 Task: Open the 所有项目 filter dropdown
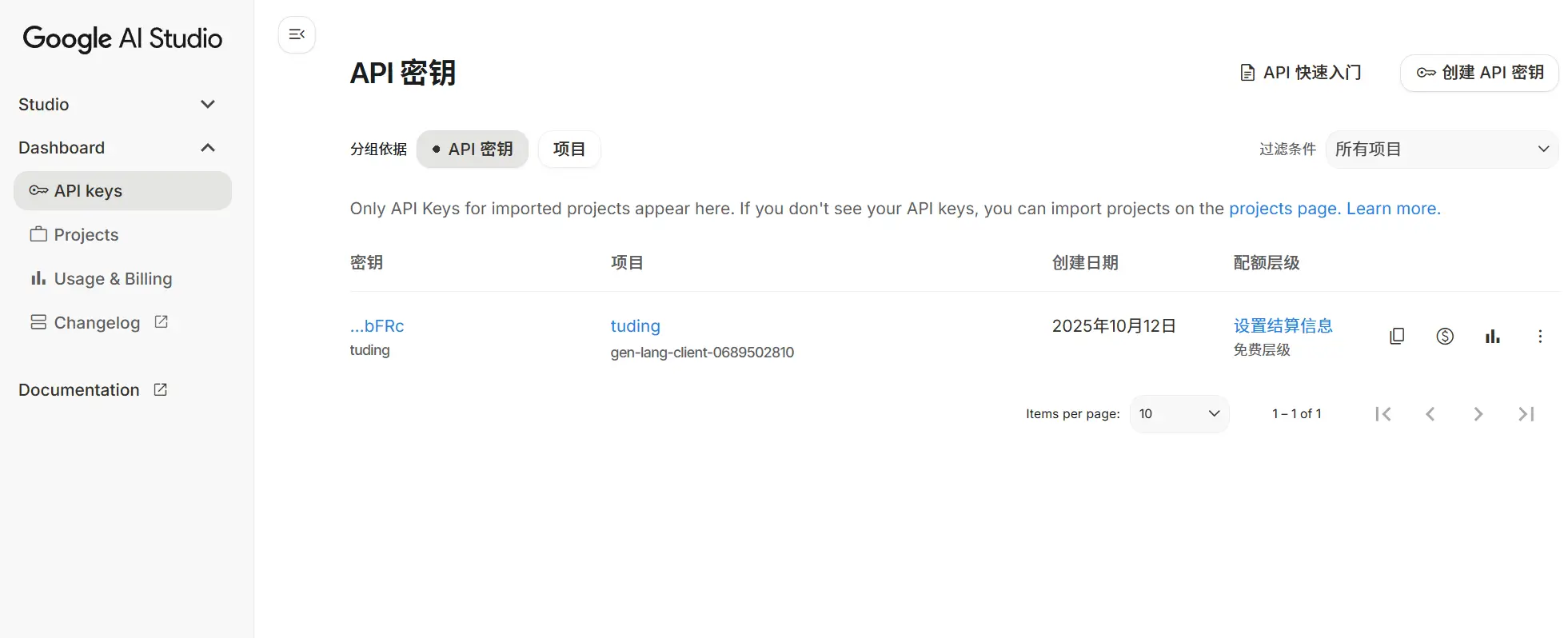pyautogui.click(x=1442, y=150)
